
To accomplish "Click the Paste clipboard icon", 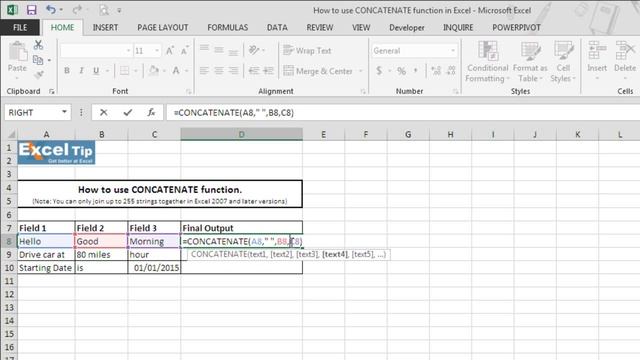I will 18,52.
